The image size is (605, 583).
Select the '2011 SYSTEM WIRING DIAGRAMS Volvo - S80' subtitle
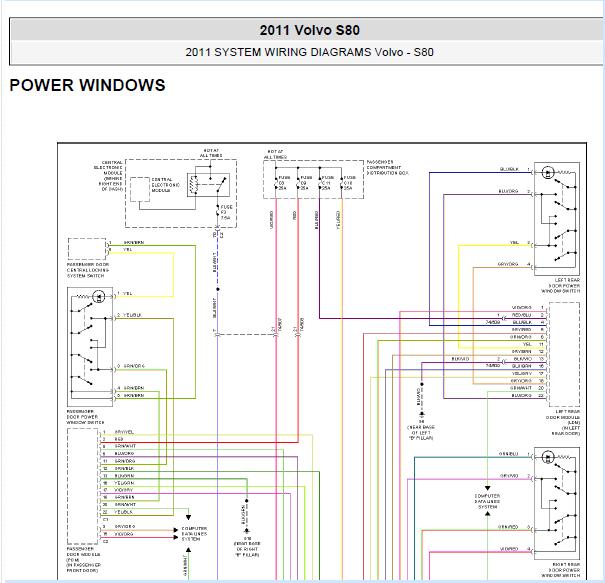click(309, 52)
